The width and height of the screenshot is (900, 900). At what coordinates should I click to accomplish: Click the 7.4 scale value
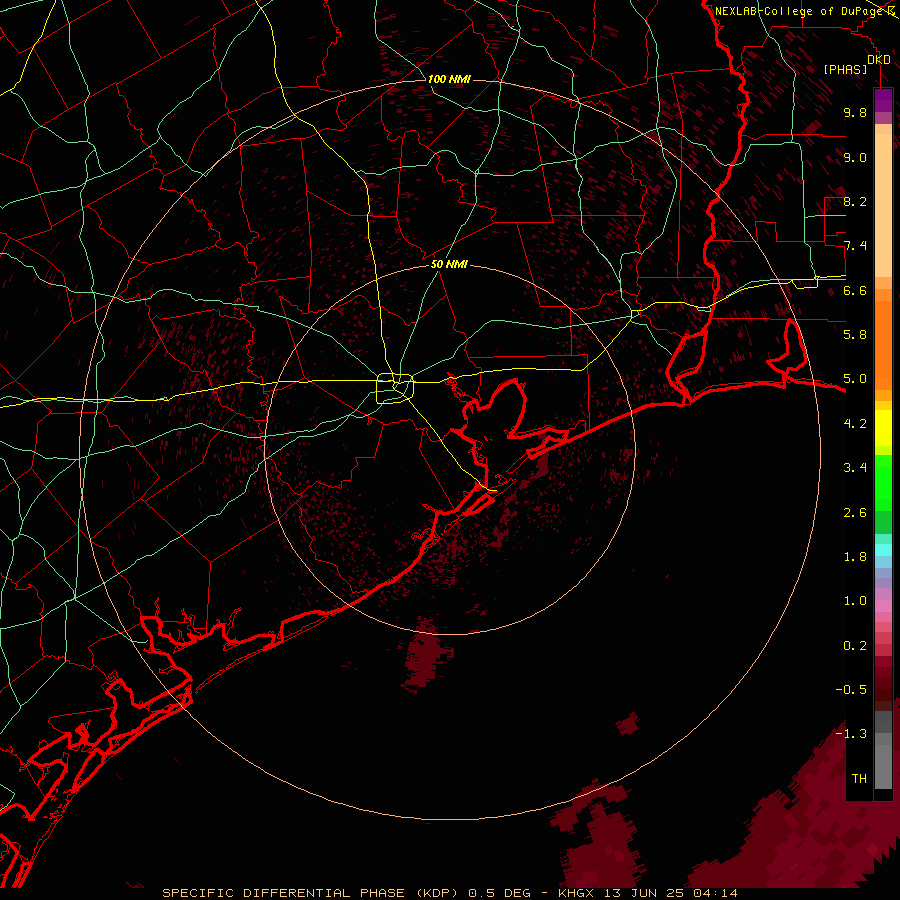855,246
